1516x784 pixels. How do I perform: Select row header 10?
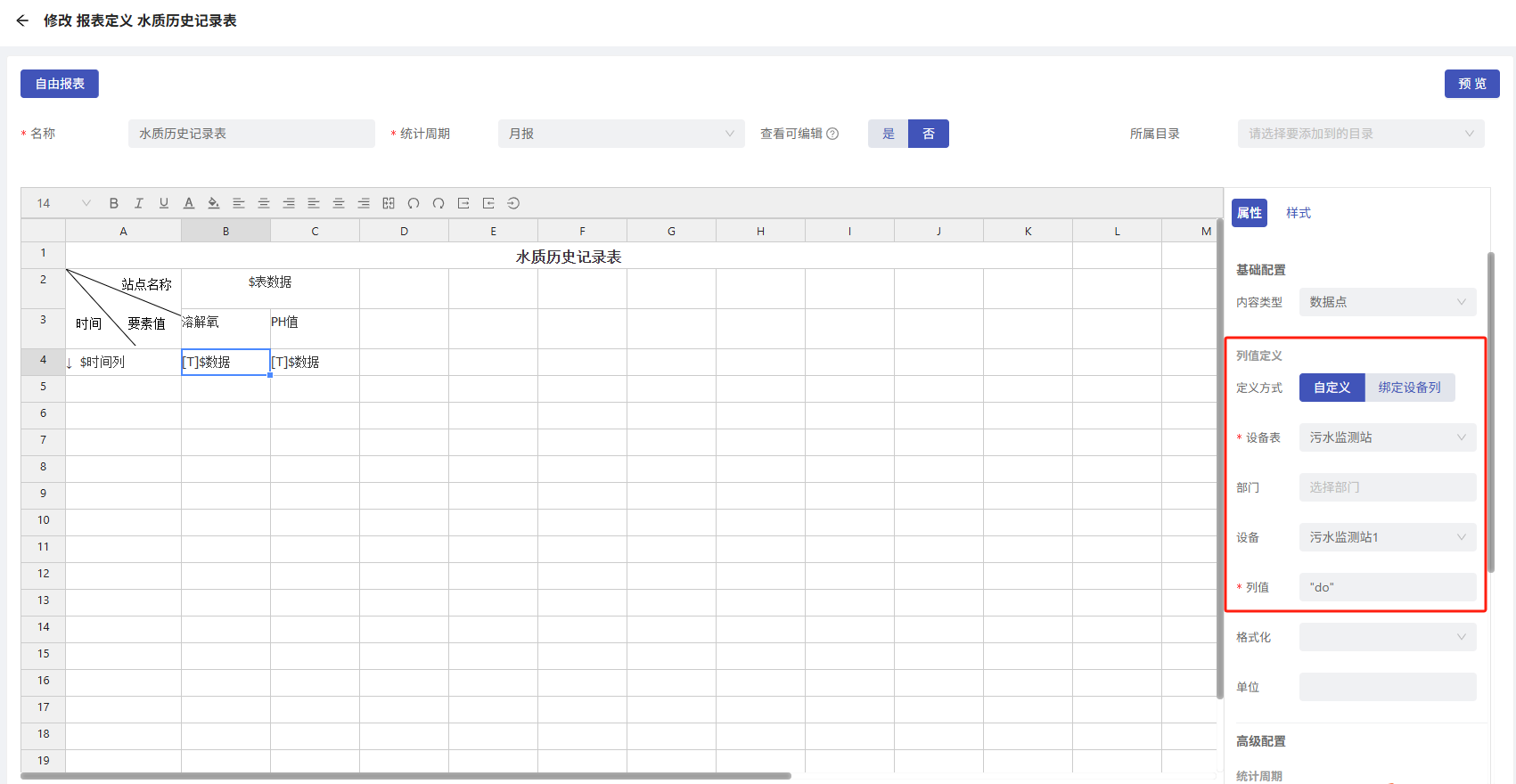pos(43,520)
